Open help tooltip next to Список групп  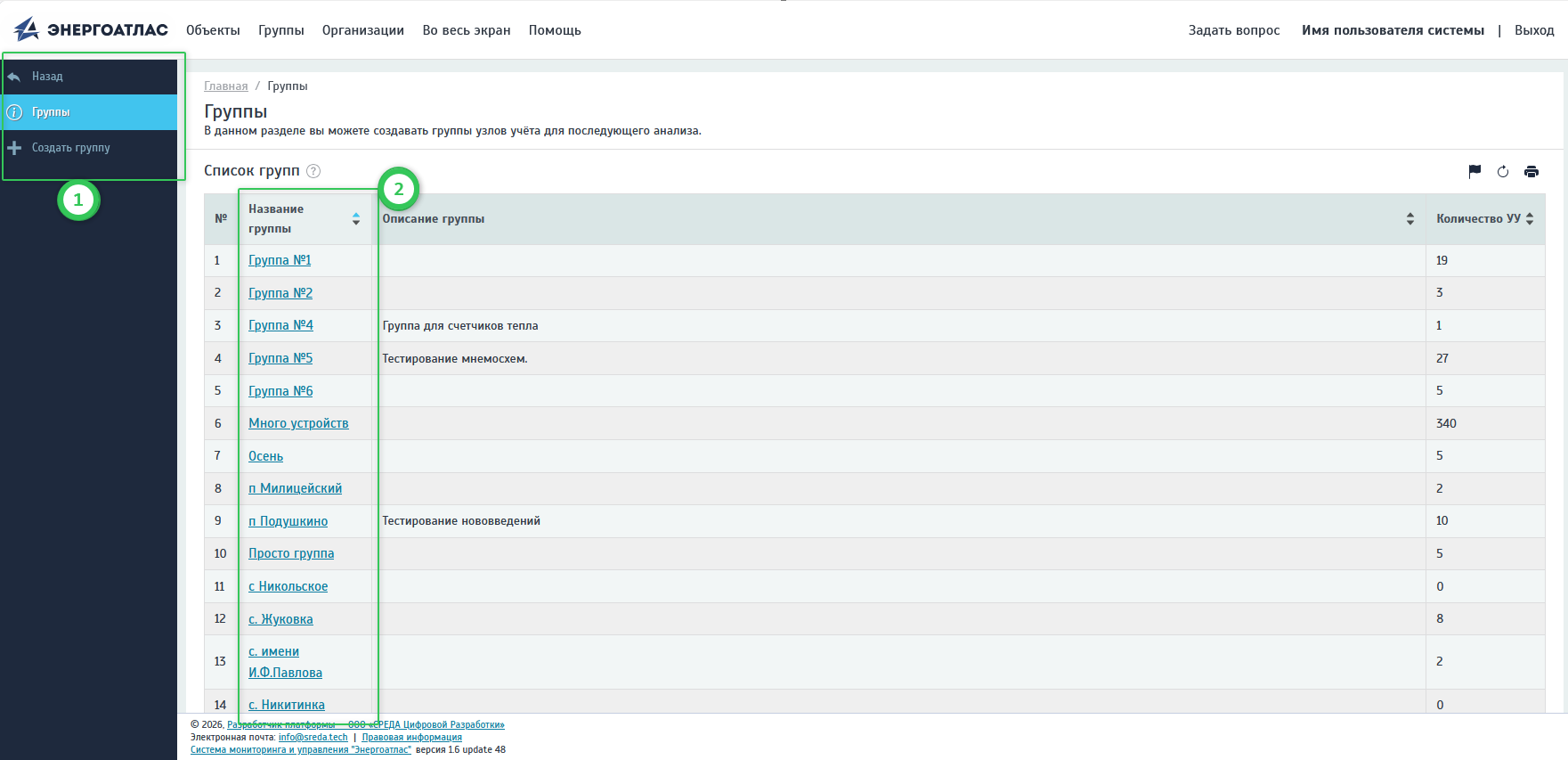point(313,171)
